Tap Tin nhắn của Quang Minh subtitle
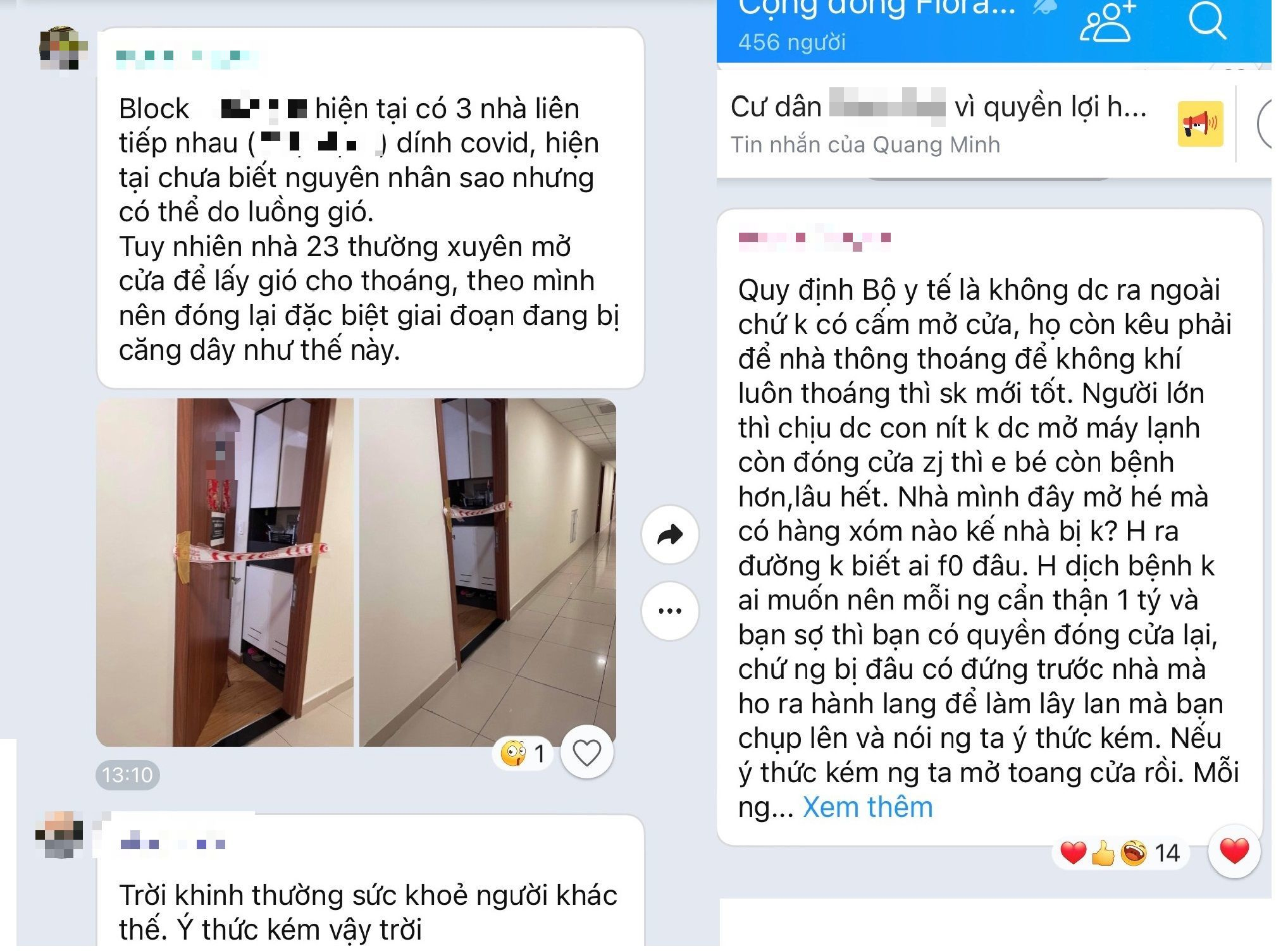1288x951 pixels. [865, 145]
